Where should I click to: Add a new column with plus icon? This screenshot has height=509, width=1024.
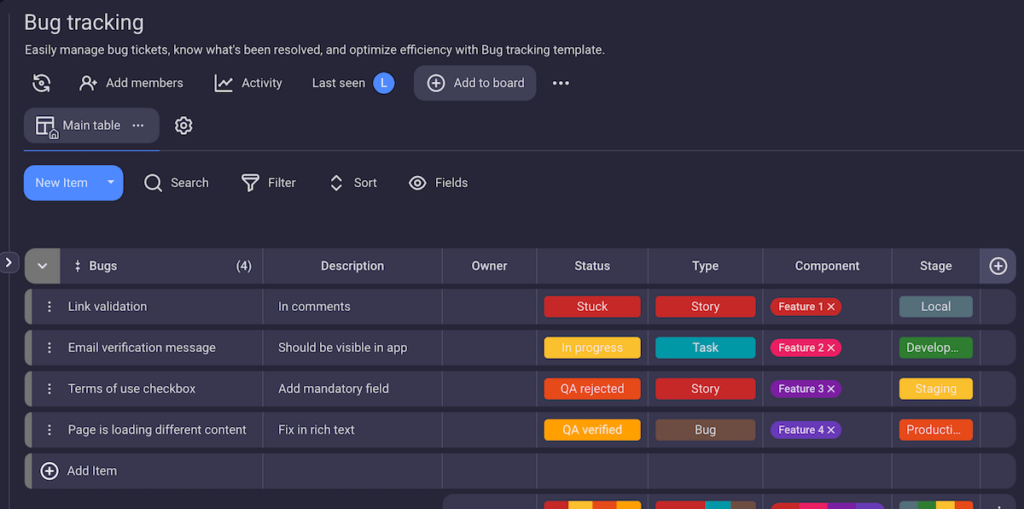tap(997, 266)
